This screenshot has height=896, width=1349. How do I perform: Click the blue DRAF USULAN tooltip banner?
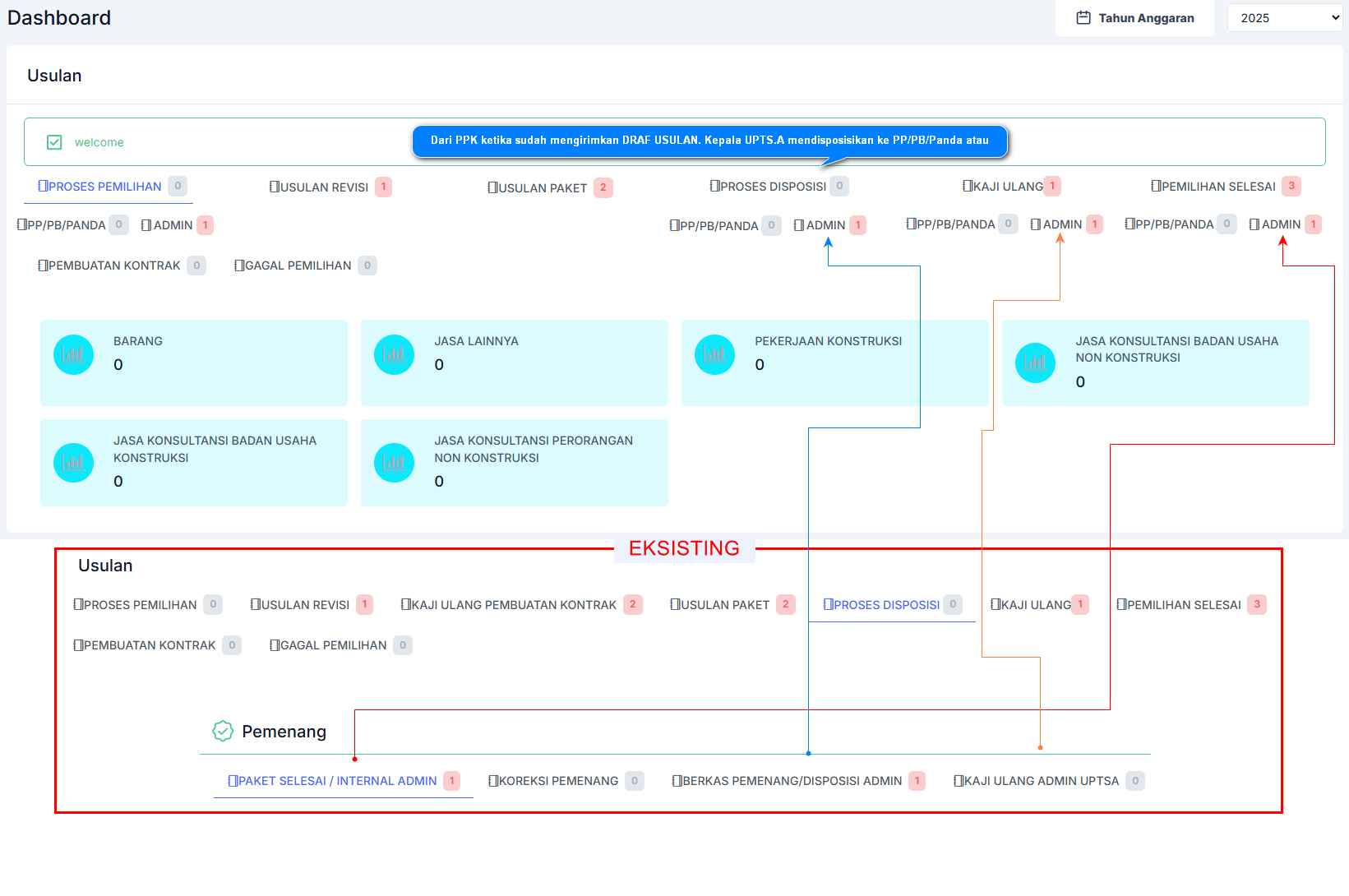point(709,141)
